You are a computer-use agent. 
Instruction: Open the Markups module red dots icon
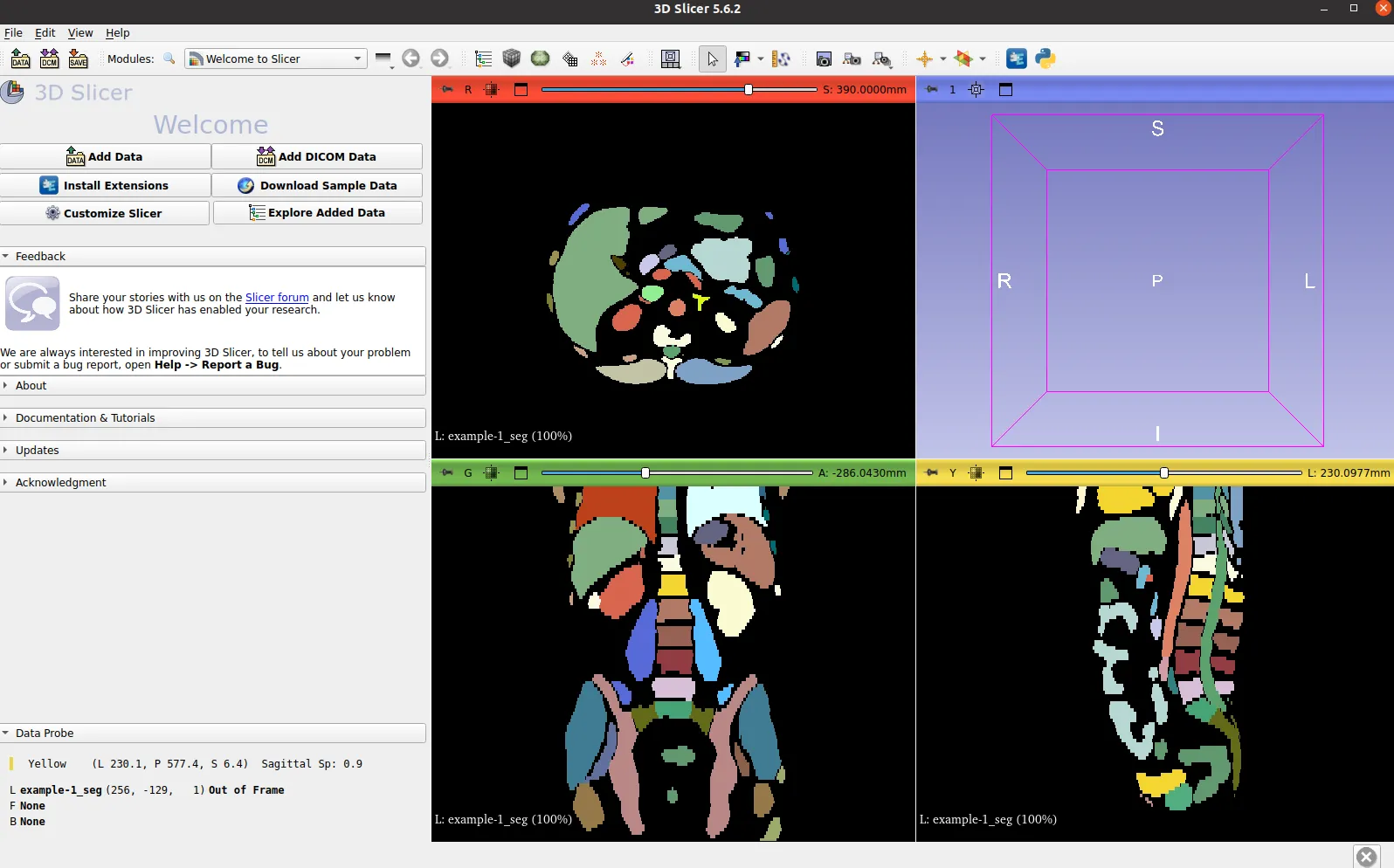599,59
